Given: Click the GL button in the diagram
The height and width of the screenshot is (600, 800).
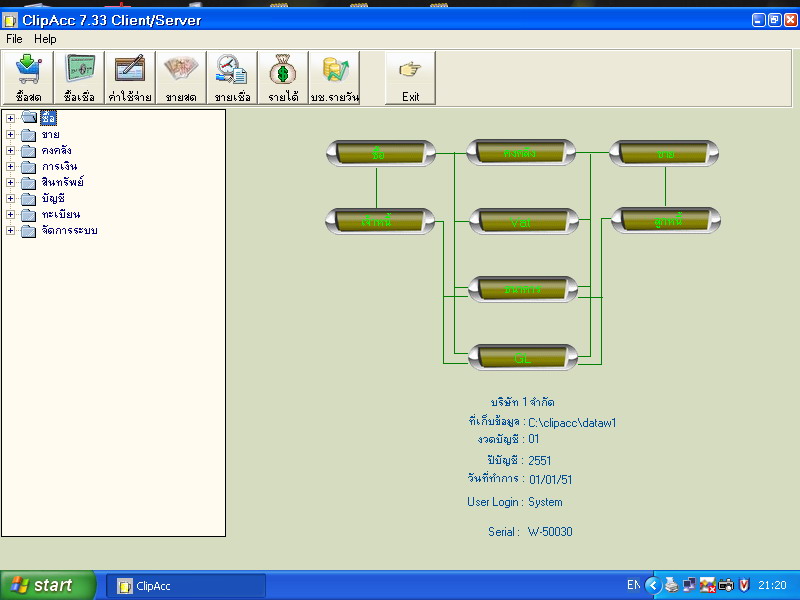Looking at the screenshot, I should [x=523, y=357].
